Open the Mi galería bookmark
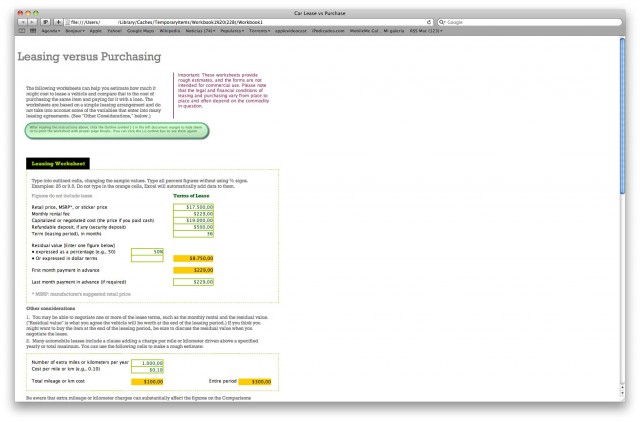 click(394, 31)
